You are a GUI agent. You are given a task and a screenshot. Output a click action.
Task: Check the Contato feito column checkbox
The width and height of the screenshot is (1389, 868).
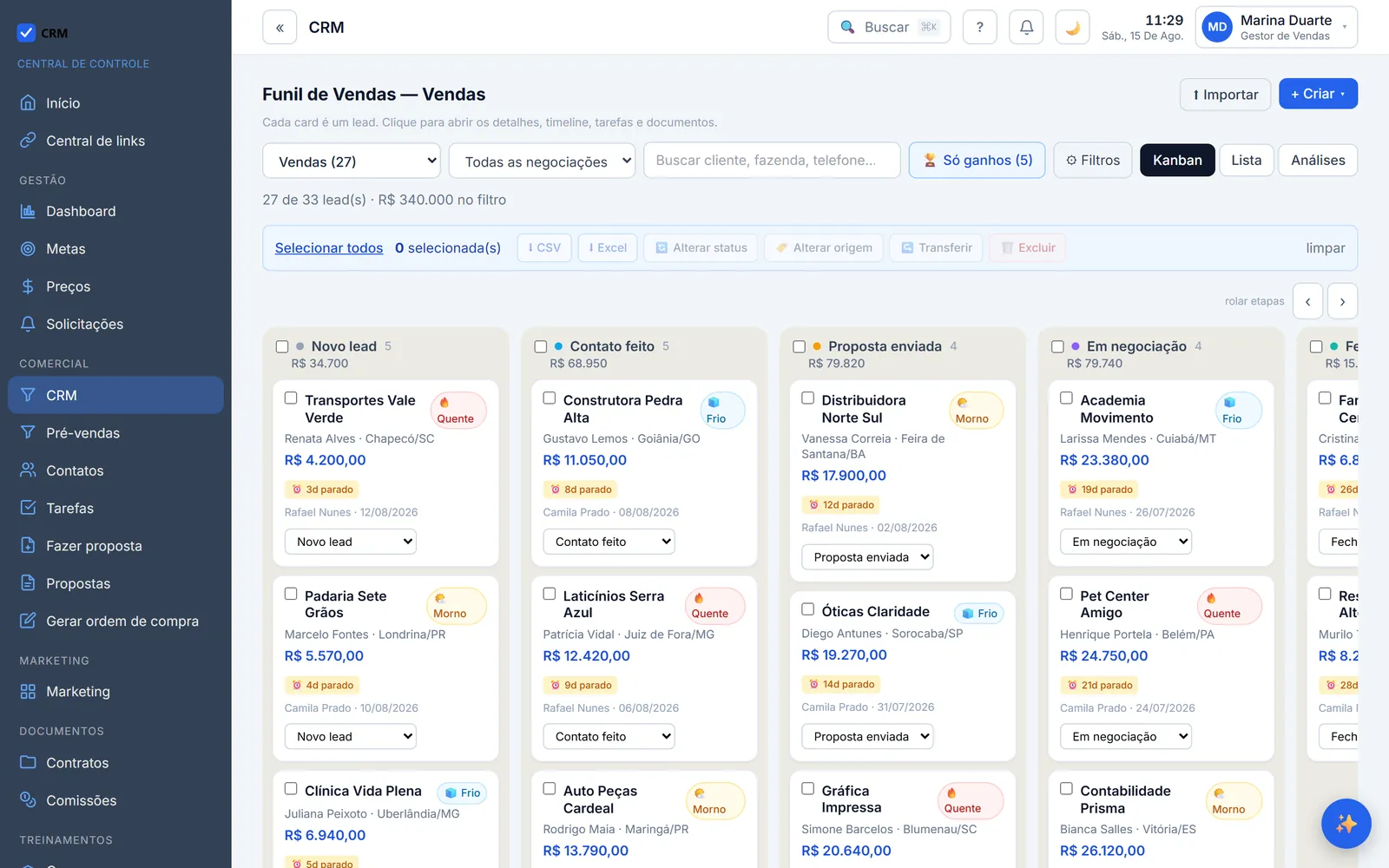(540, 346)
